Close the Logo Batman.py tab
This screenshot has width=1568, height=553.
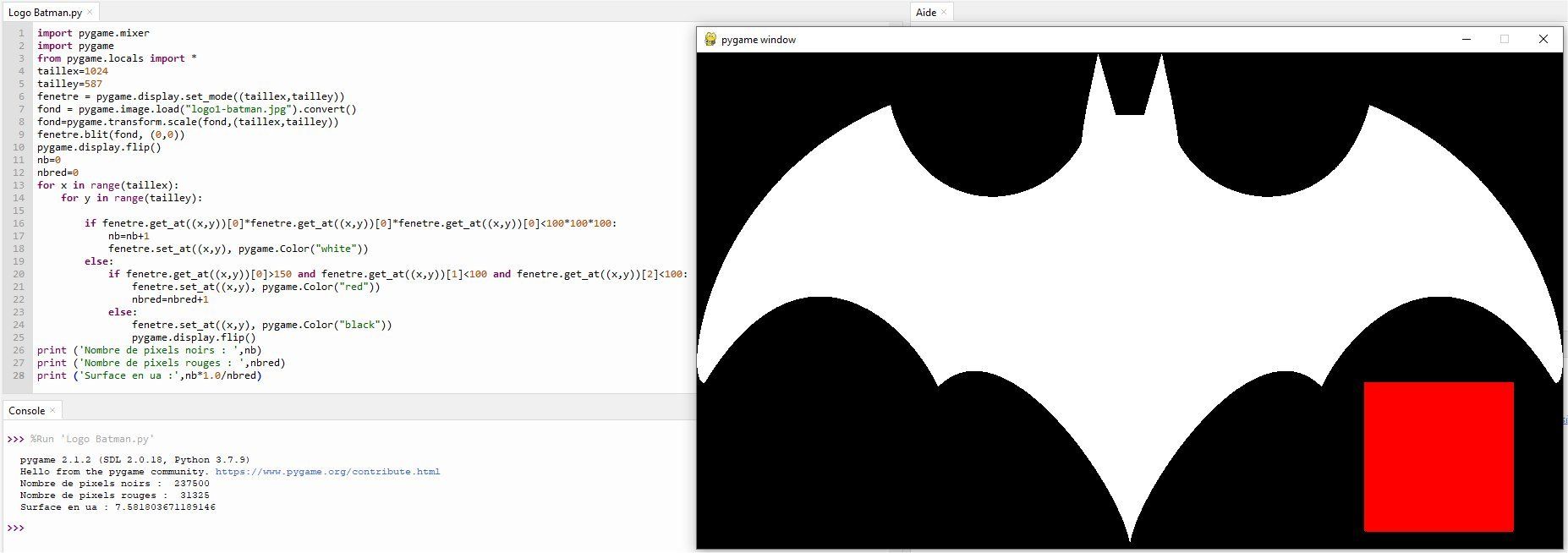click(90, 13)
